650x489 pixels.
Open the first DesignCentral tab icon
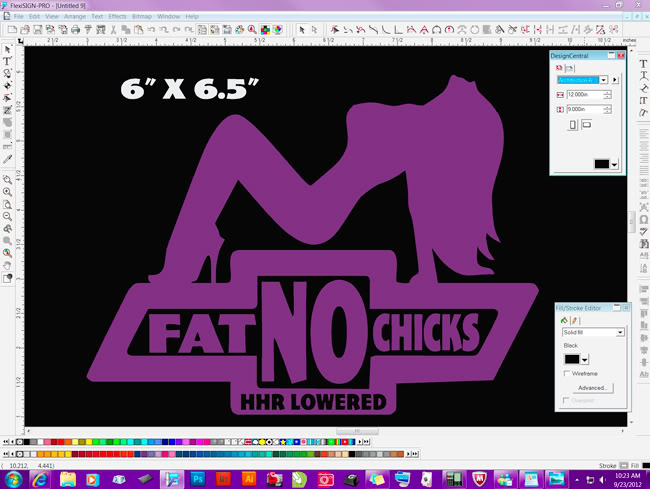pos(559,68)
